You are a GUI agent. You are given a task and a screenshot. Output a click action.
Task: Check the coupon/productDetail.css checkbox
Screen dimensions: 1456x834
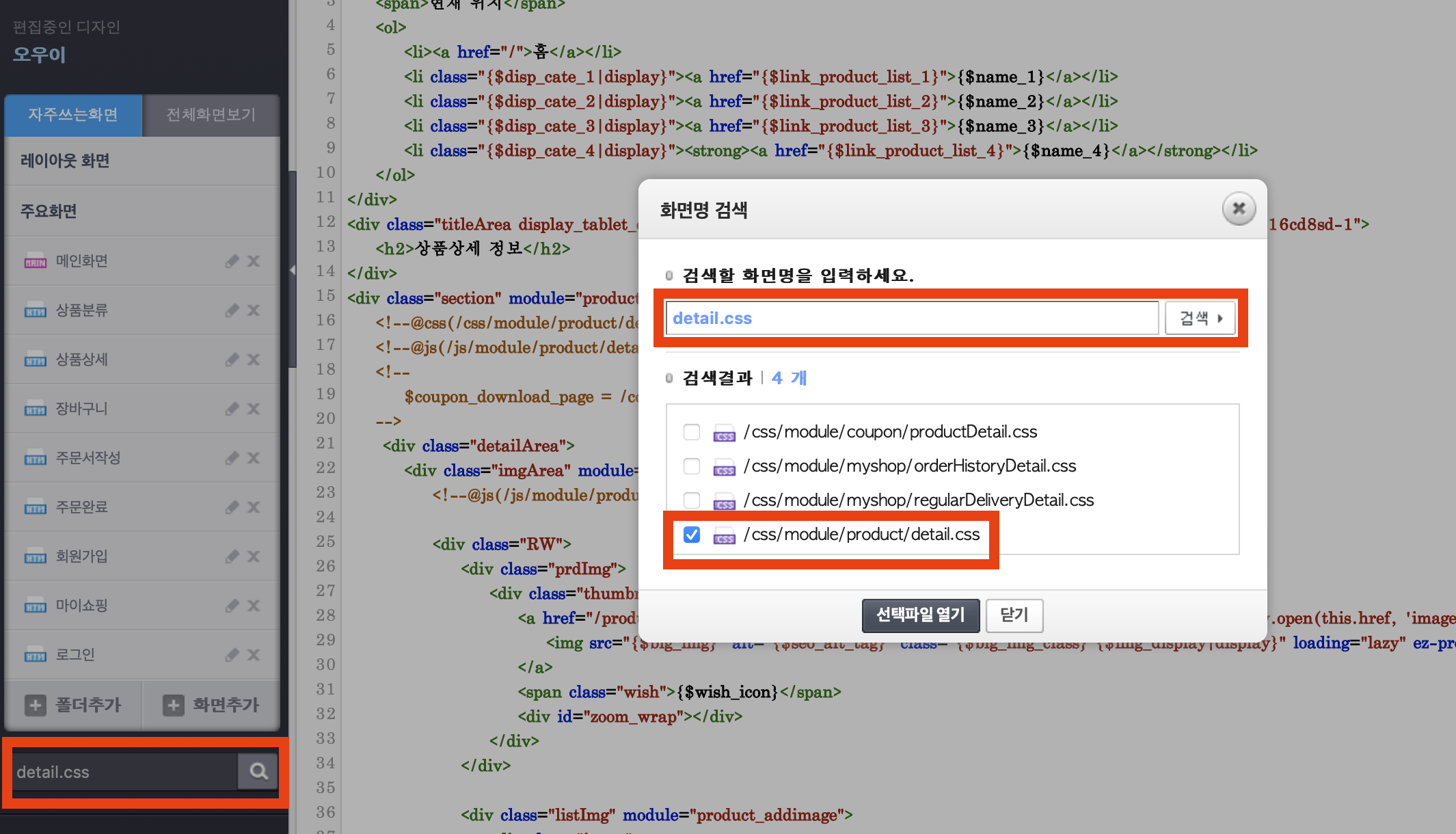[692, 432]
